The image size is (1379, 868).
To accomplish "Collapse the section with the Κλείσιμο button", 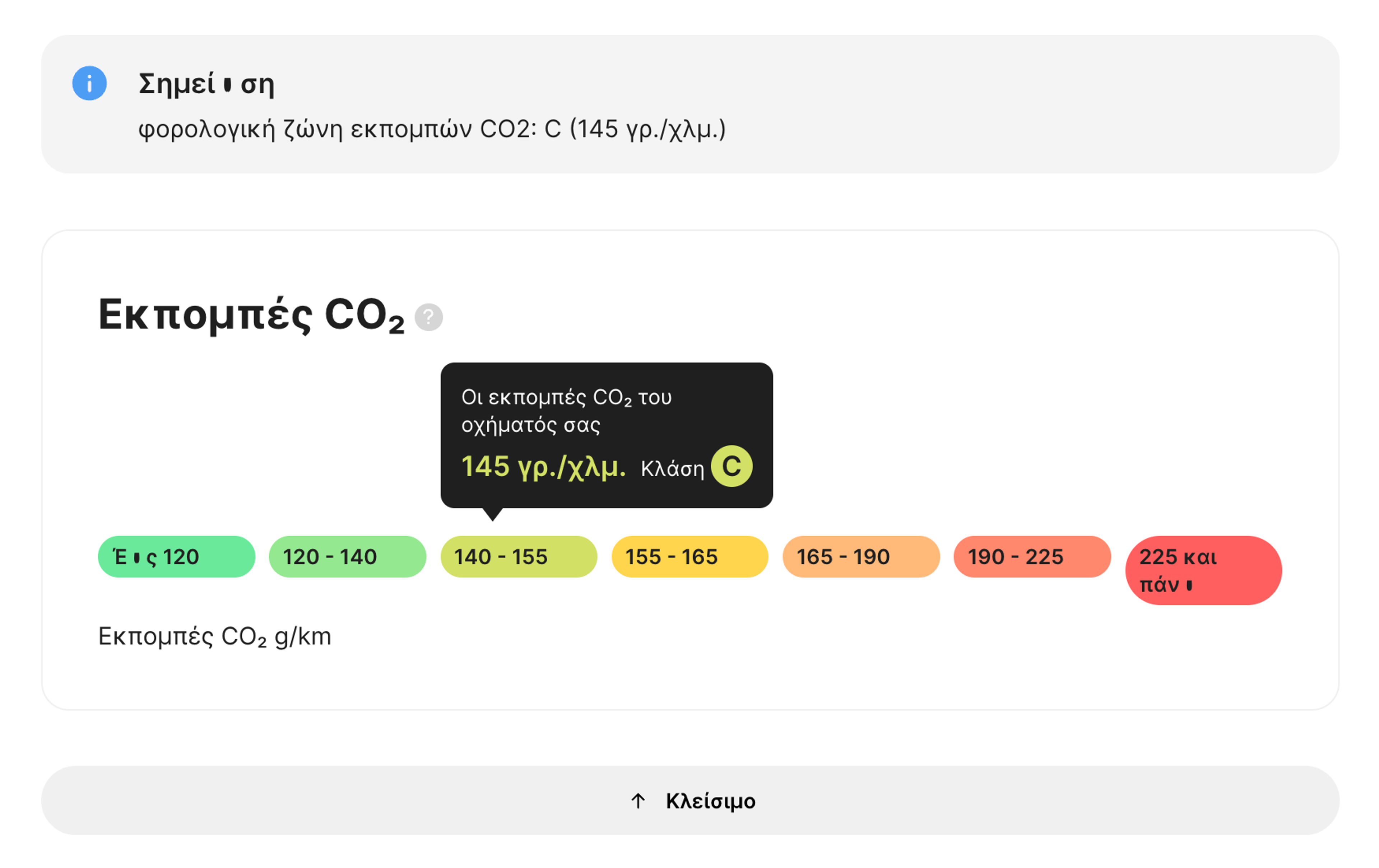I will pos(690,801).
